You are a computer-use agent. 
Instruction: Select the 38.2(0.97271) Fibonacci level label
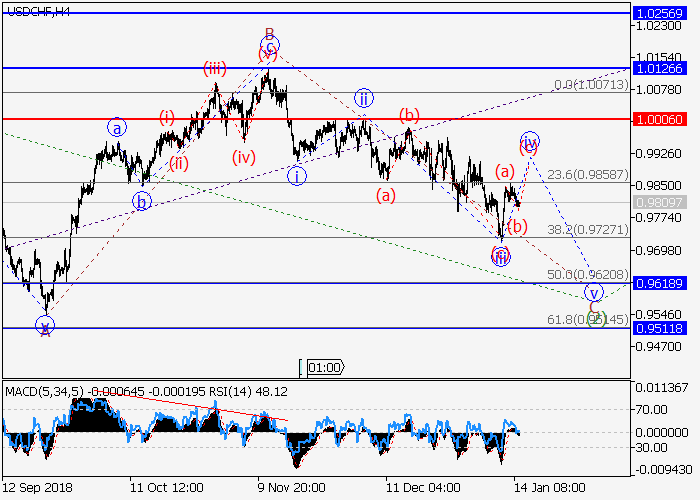589,229
